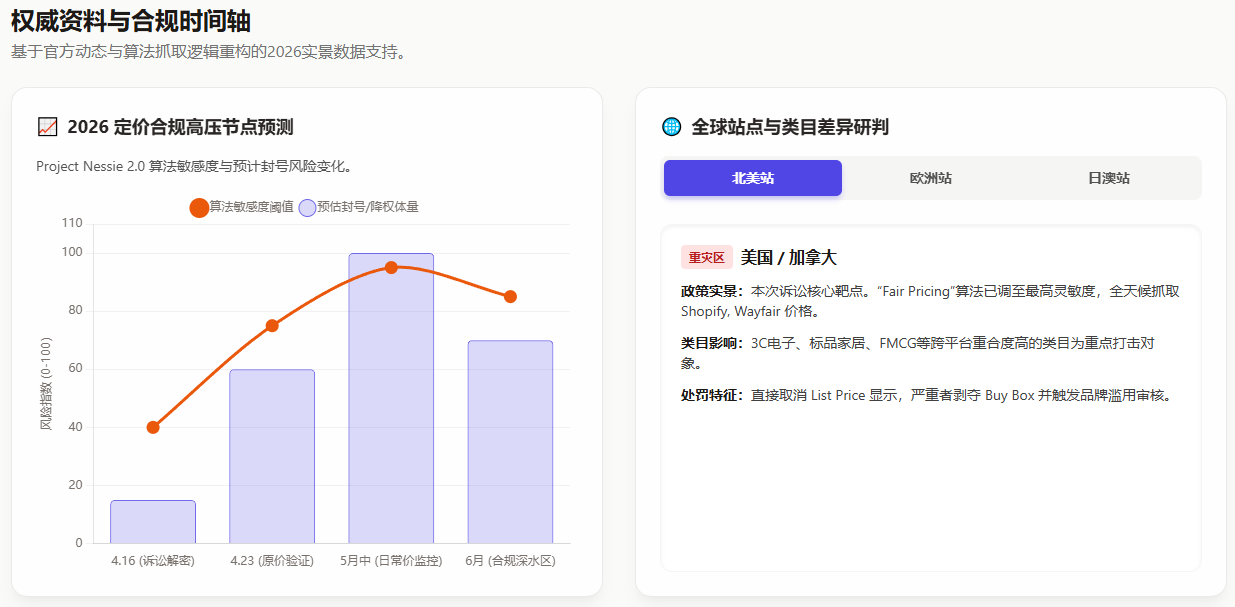Click the 政策实景 paragraph text
This screenshot has height=607, width=1235.
930,301
